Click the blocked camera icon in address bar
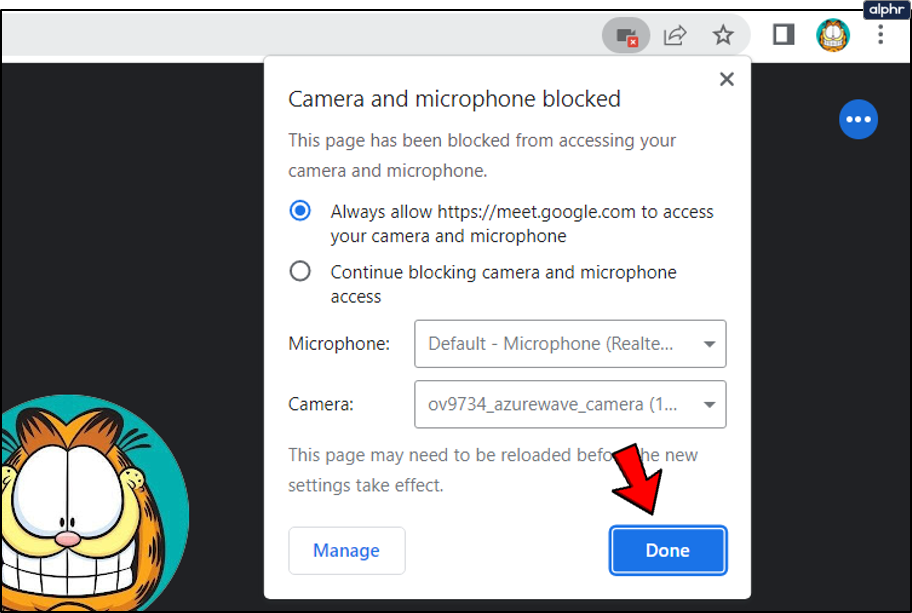 [x=626, y=35]
